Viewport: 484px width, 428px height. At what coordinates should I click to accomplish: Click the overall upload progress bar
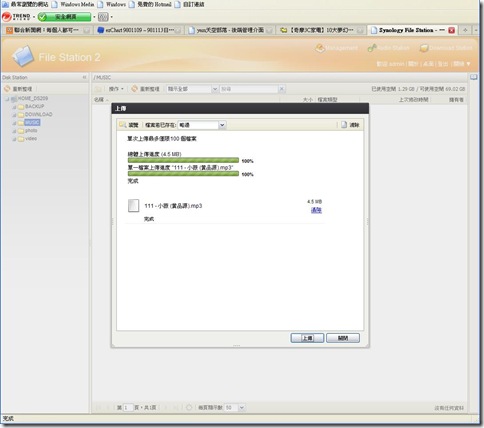[183, 160]
